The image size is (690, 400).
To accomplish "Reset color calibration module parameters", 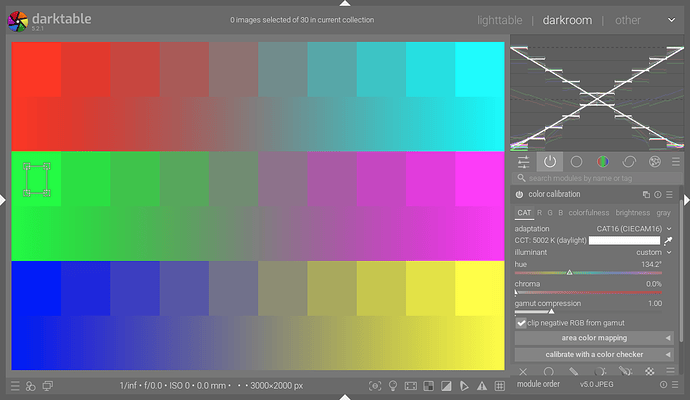I will click(659, 194).
